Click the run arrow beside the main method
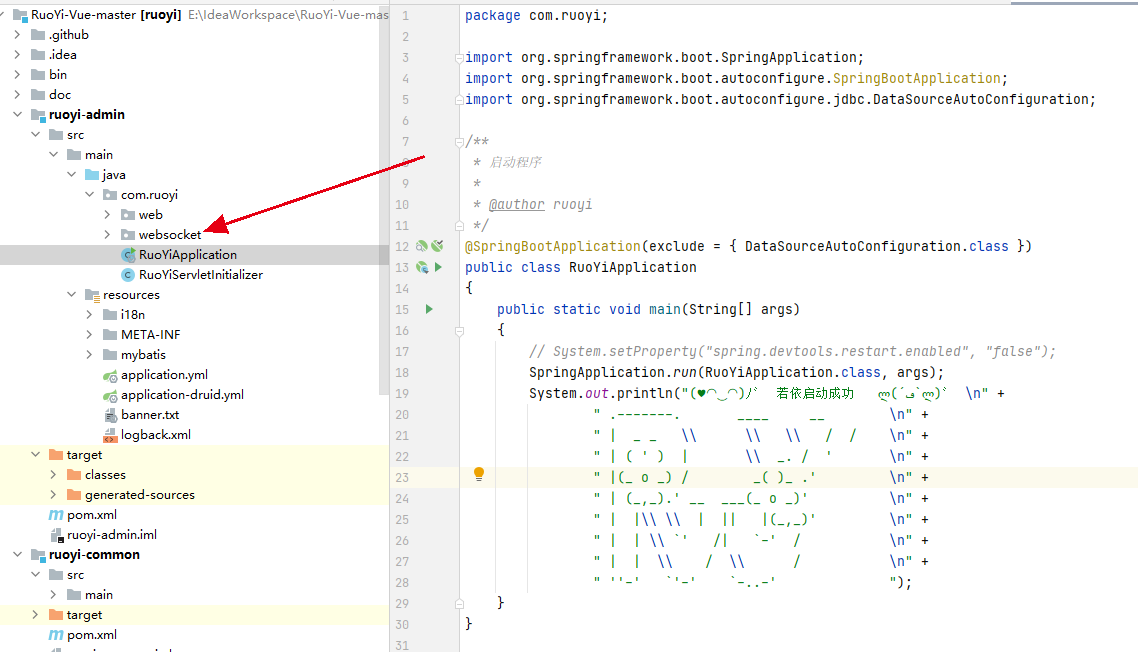1138x652 pixels. (x=429, y=309)
